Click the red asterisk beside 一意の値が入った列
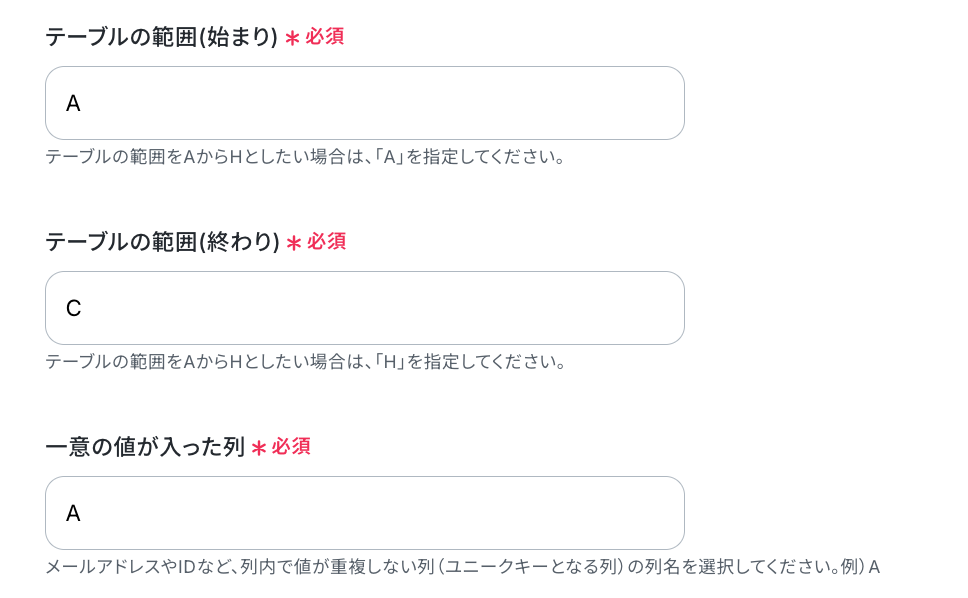968x598 pixels. click(259, 448)
